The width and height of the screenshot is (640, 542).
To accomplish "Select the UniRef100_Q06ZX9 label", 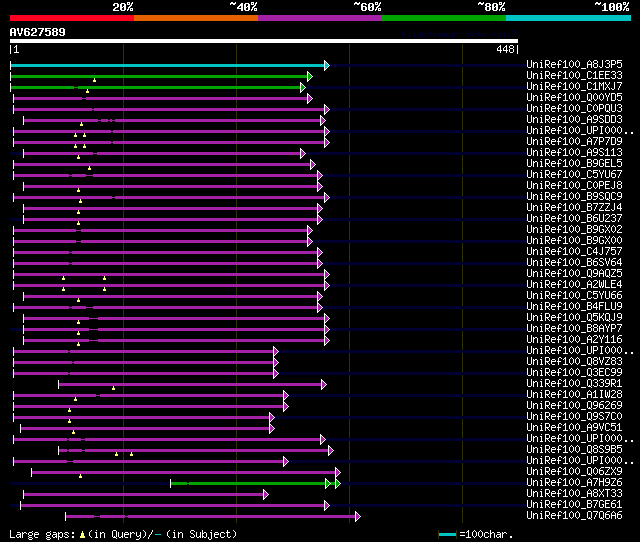I will (574, 472).
